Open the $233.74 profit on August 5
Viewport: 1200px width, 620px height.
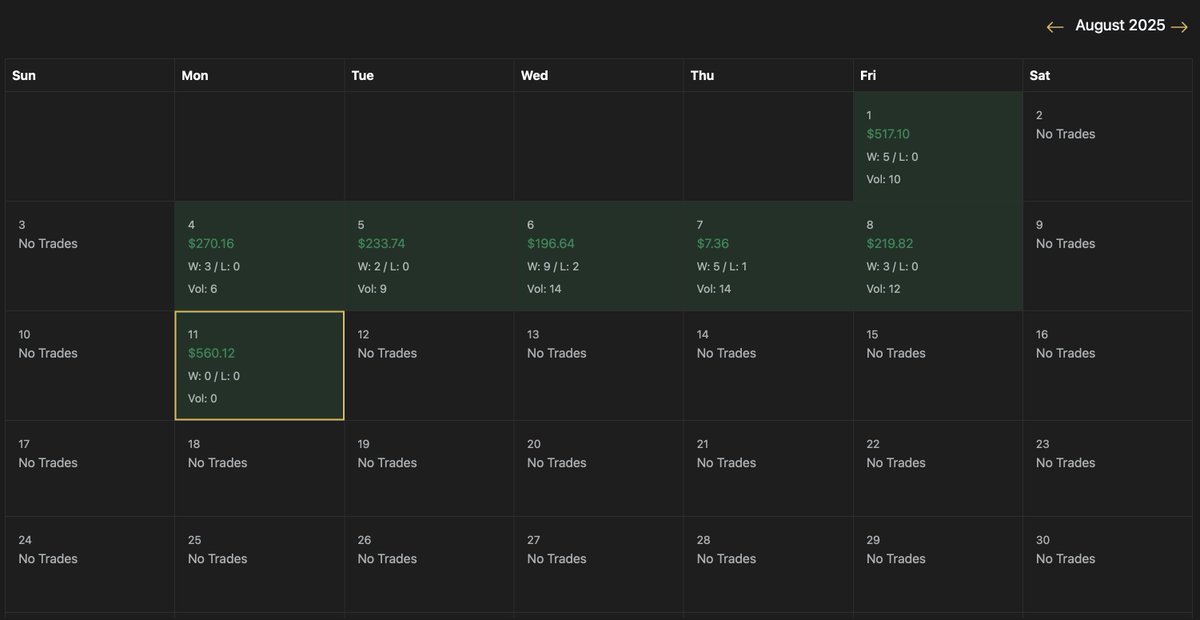381,244
